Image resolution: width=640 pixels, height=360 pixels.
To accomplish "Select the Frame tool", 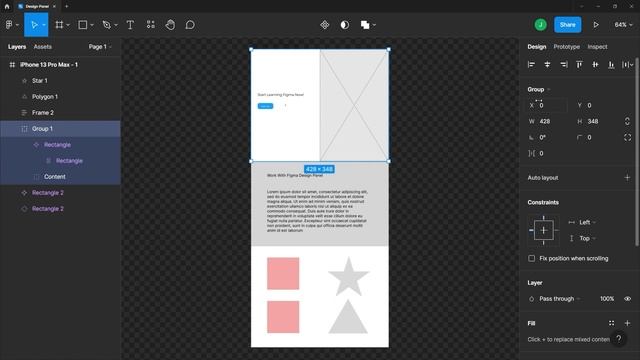I will [59, 25].
